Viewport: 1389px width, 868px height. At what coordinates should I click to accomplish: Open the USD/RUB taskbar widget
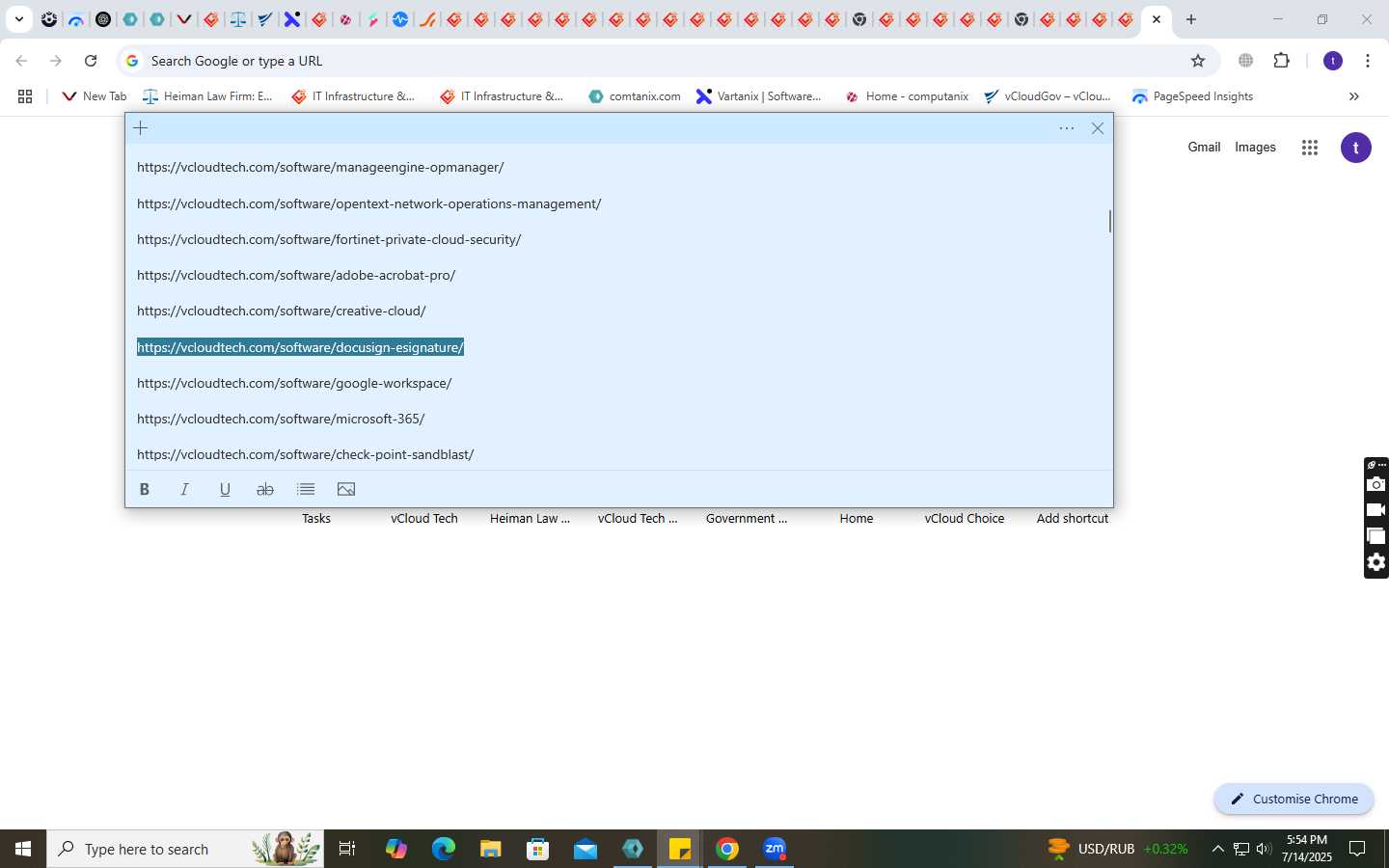1118,849
